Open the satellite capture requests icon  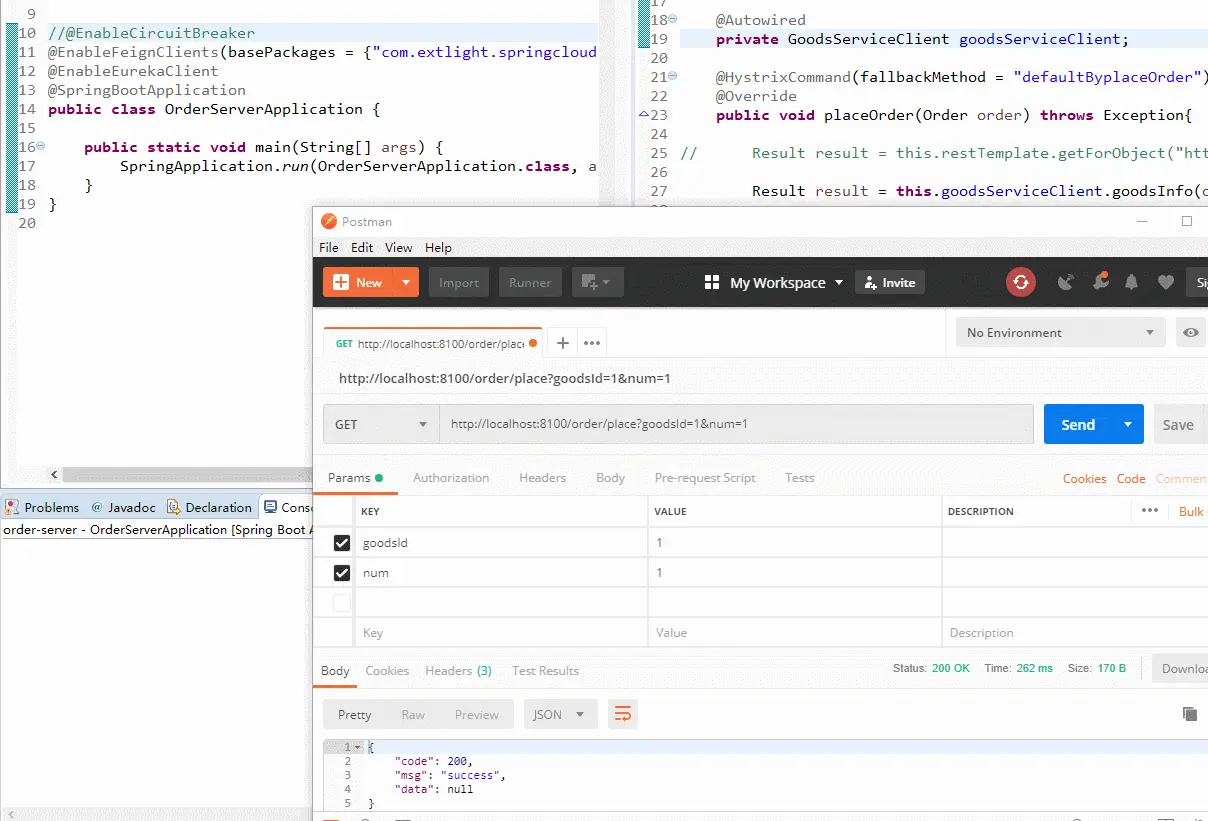pos(1066,283)
